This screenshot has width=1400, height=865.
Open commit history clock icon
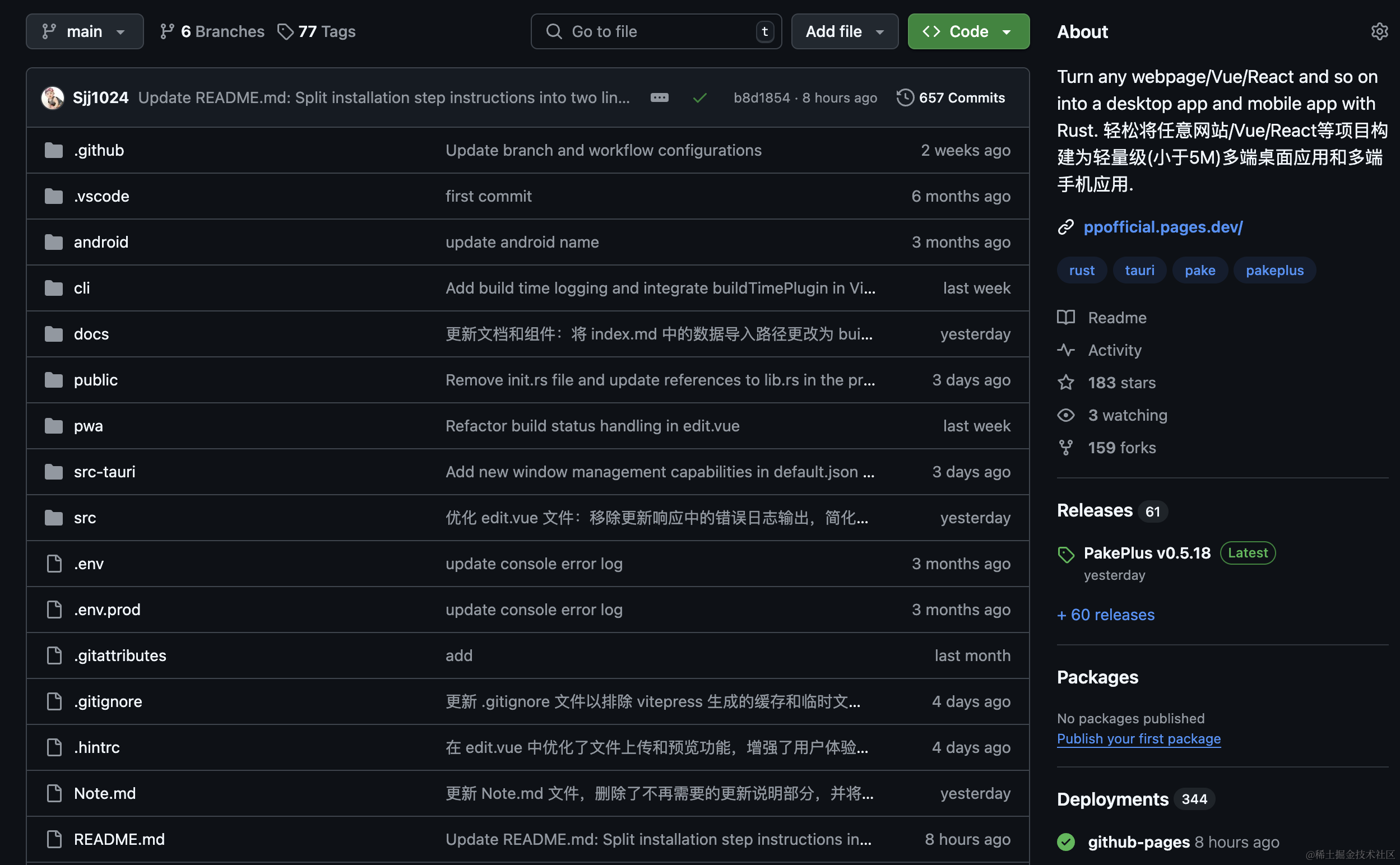point(905,98)
